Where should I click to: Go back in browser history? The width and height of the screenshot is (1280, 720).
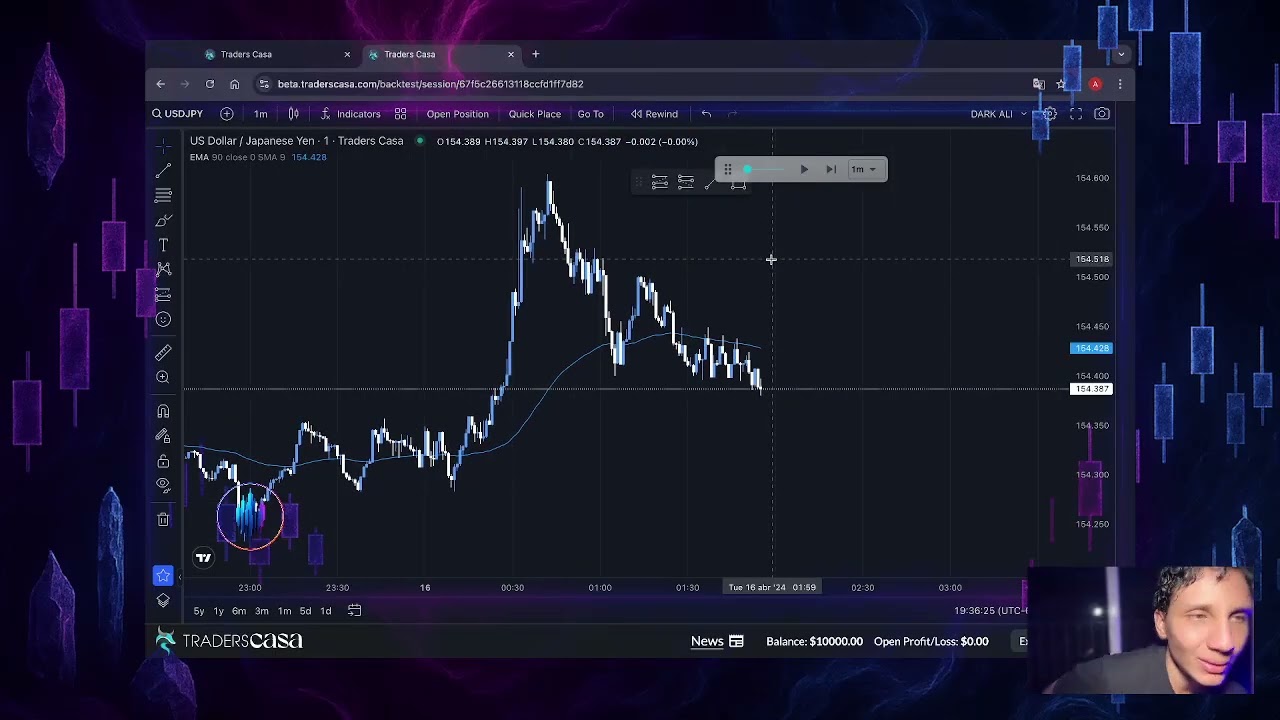coord(161,84)
